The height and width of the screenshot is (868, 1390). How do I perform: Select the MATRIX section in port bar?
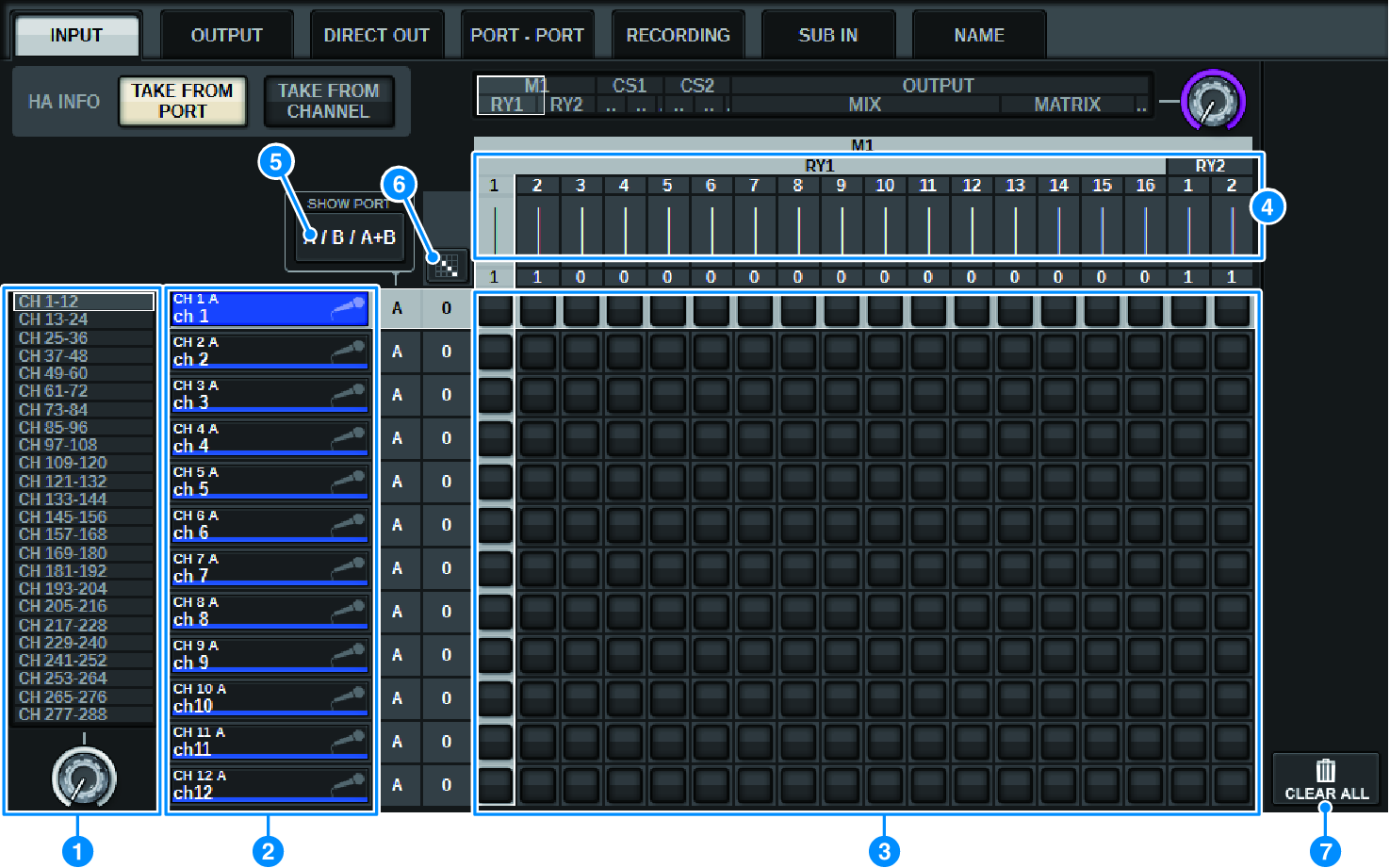(x=1067, y=105)
